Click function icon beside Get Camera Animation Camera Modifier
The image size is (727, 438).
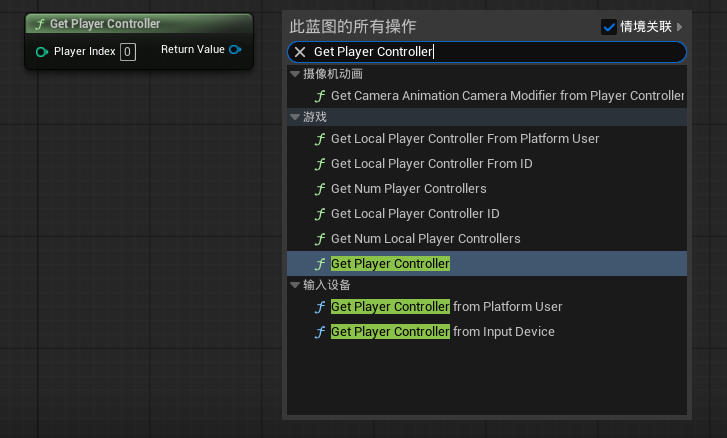(x=320, y=96)
